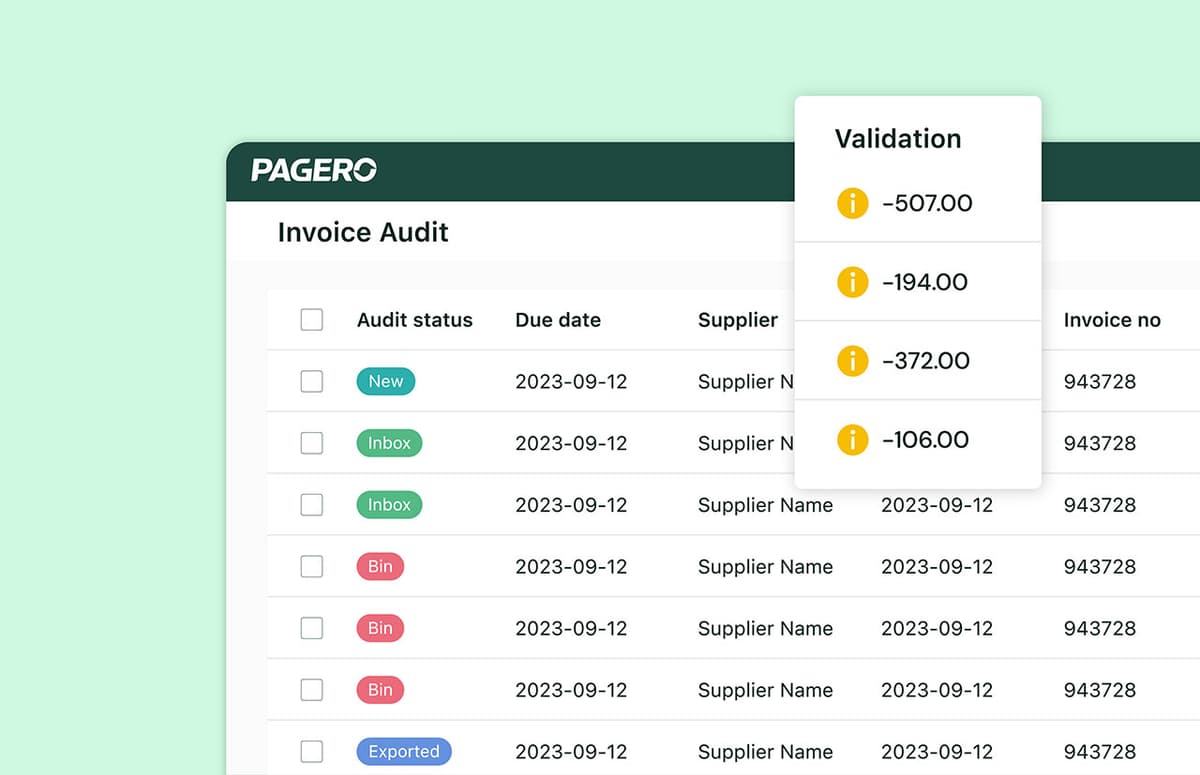Click the red Bin badge on the fourth row
1200x775 pixels.
(379, 566)
